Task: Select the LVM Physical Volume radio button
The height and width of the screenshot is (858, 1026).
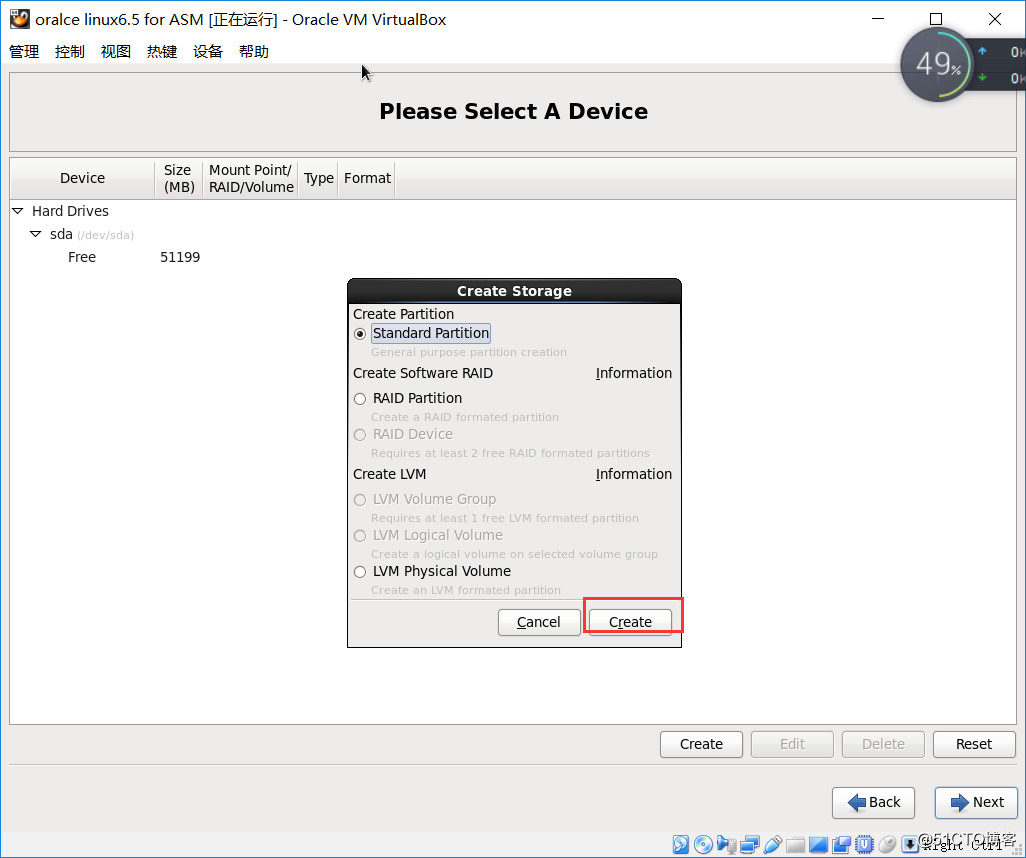Action: point(360,572)
